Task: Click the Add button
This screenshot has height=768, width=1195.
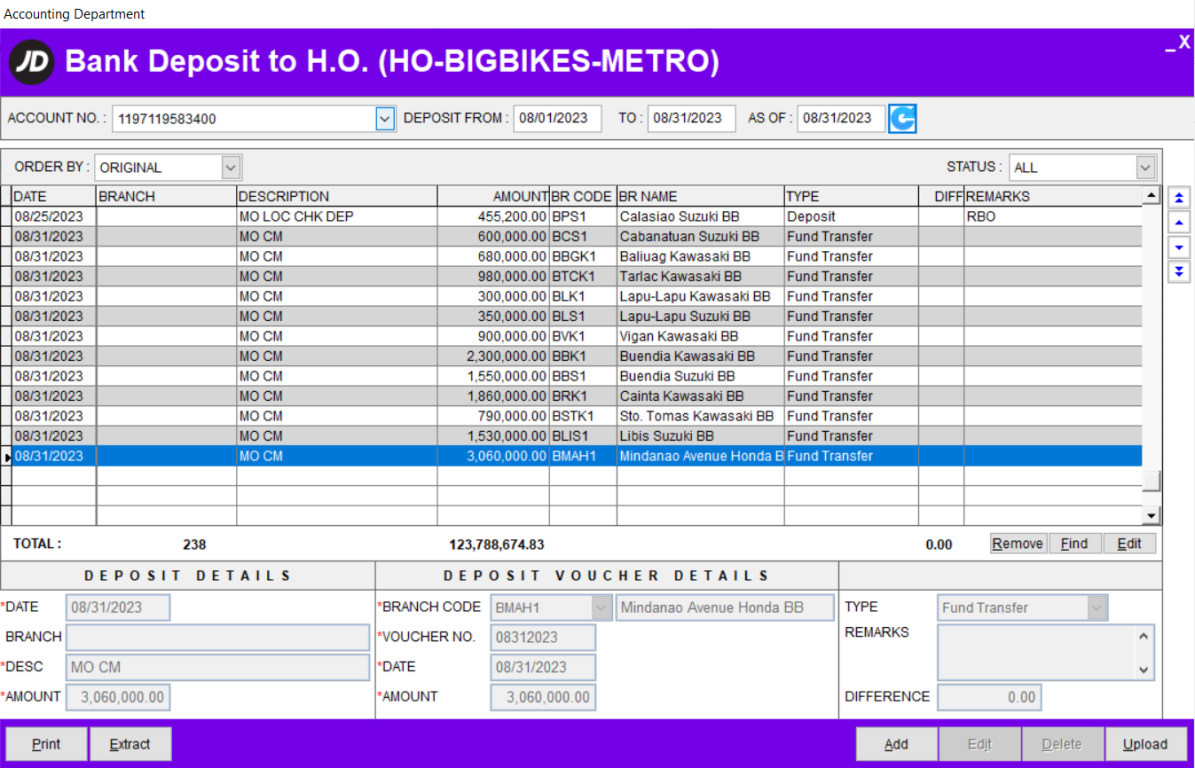Action: click(x=896, y=744)
